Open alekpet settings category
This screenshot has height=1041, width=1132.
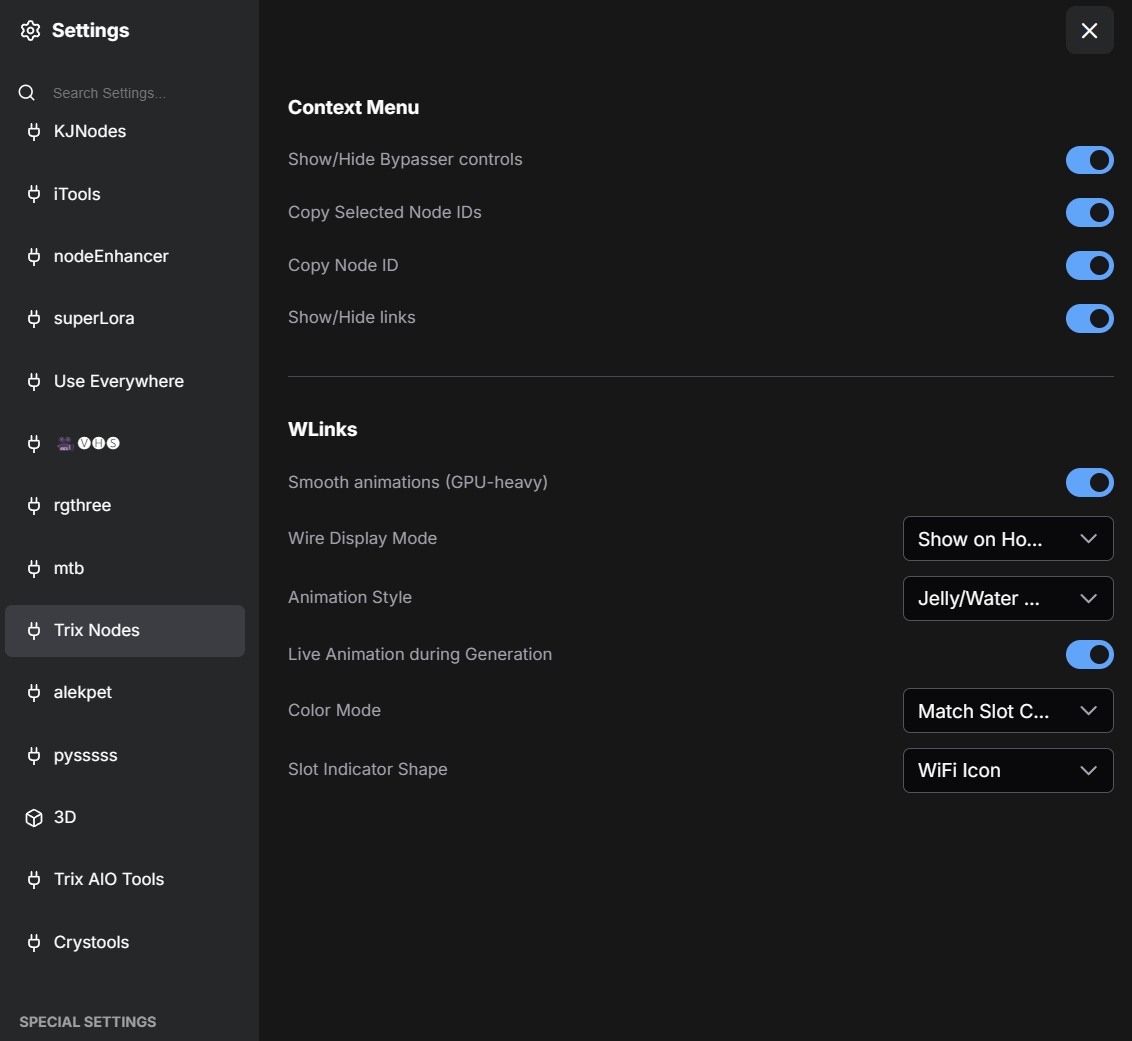click(125, 692)
